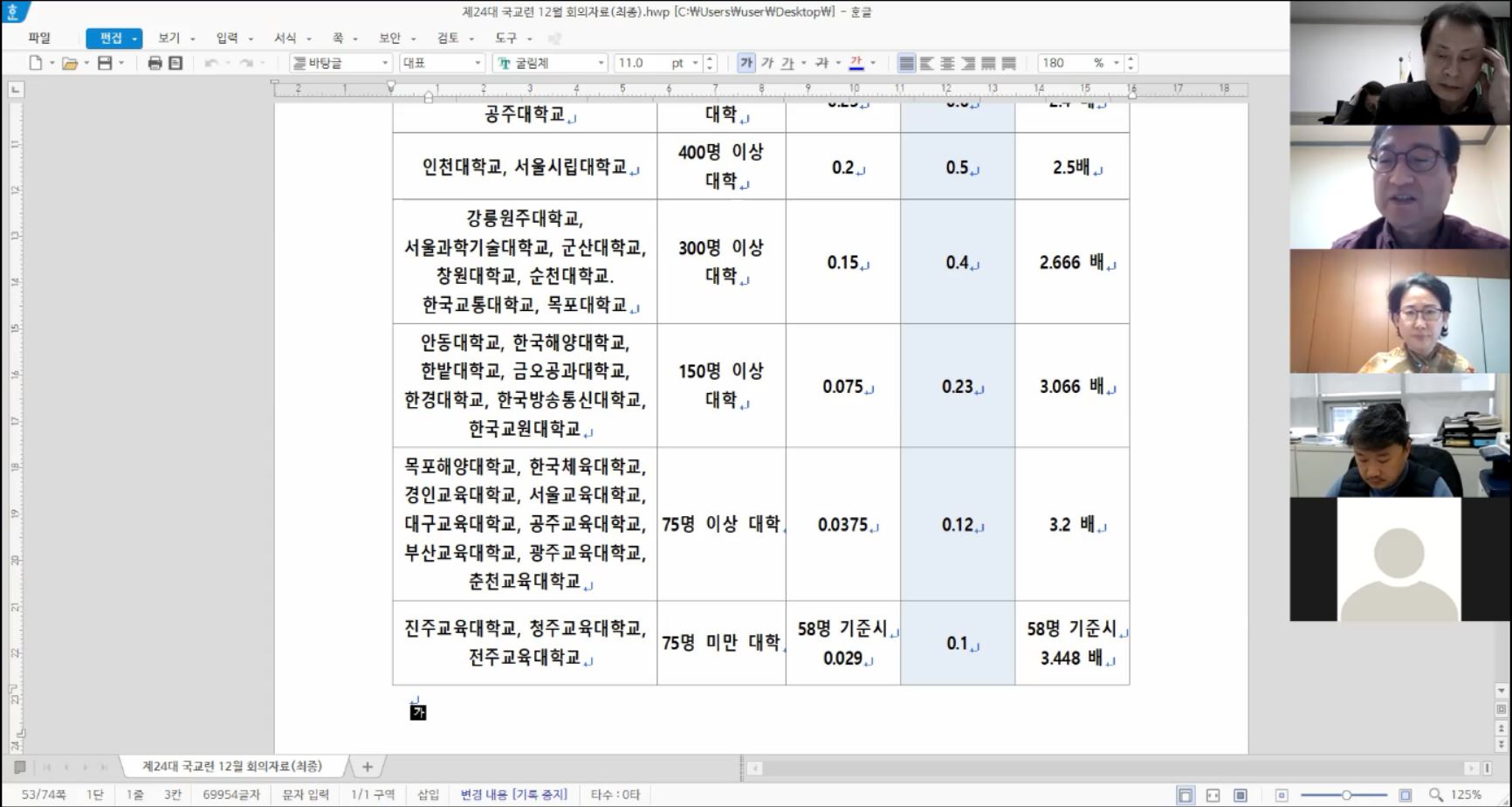Screen dimensions: 1512x807
Task: Open the 서식 menu
Action: (285, 38)
